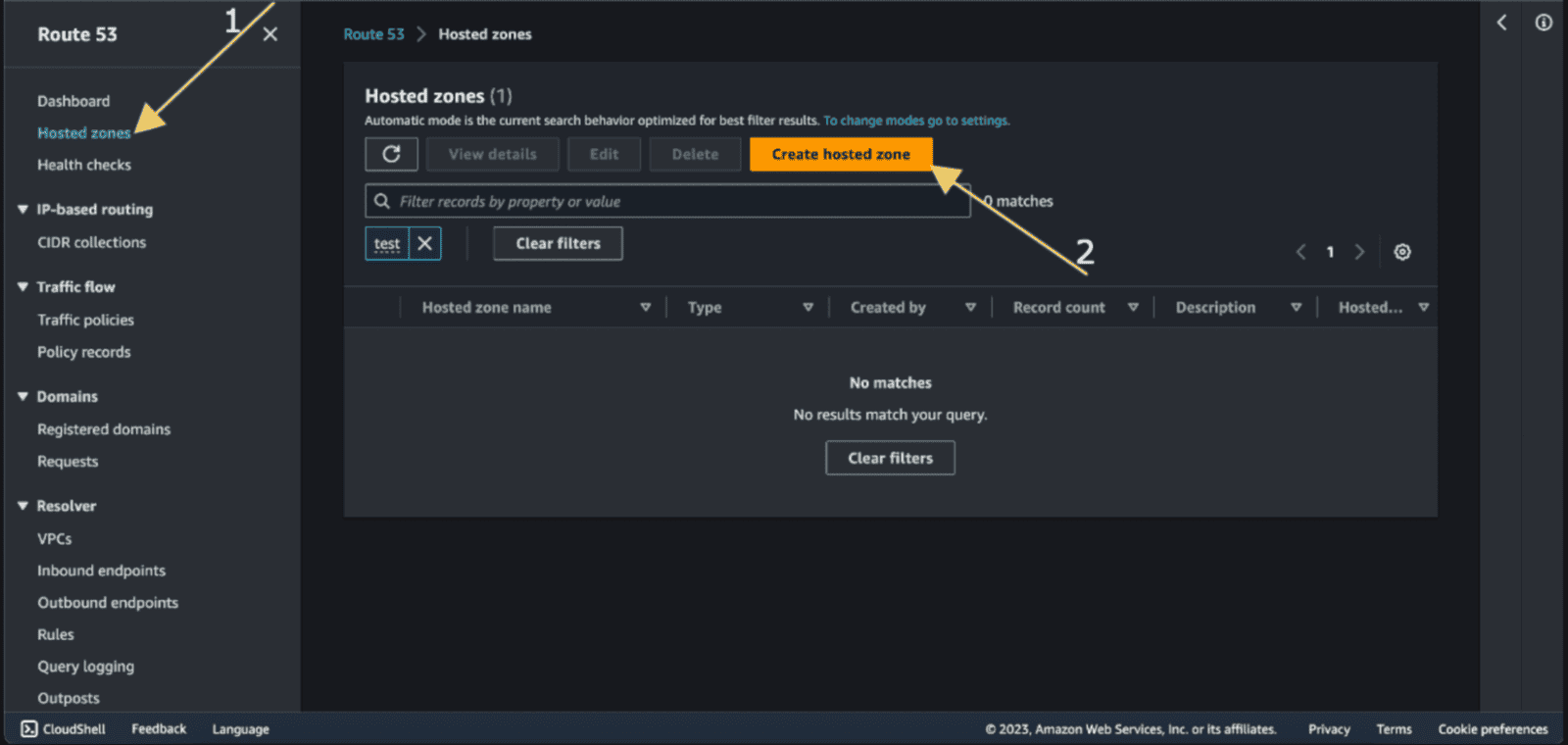
Task: Close the Route 53 navigation panel
Action: 270,34
